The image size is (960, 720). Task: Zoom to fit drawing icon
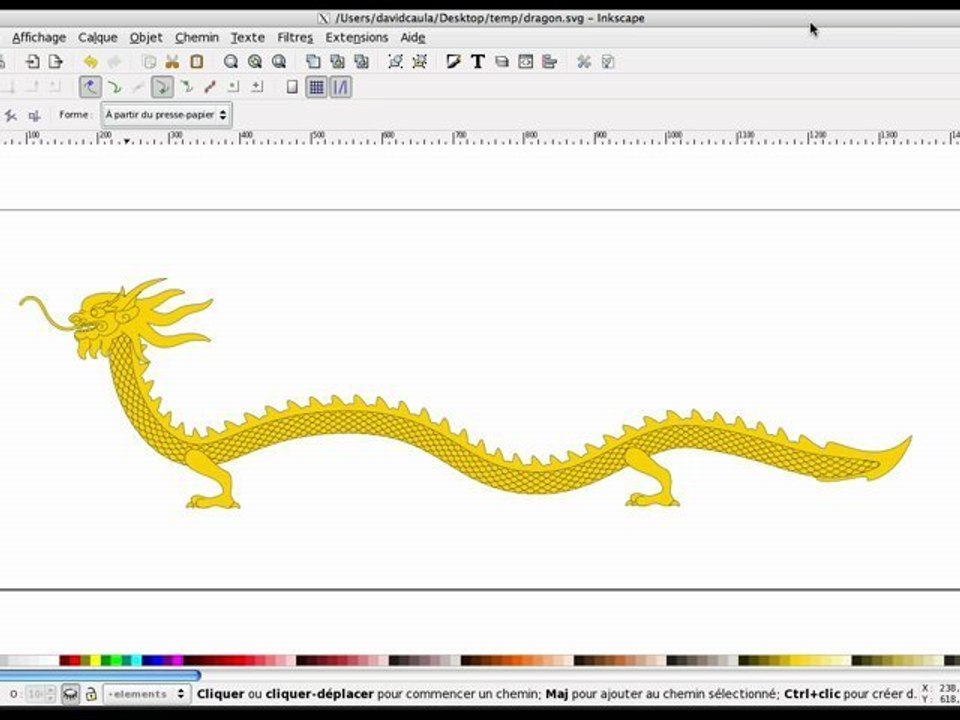(255, 61)
